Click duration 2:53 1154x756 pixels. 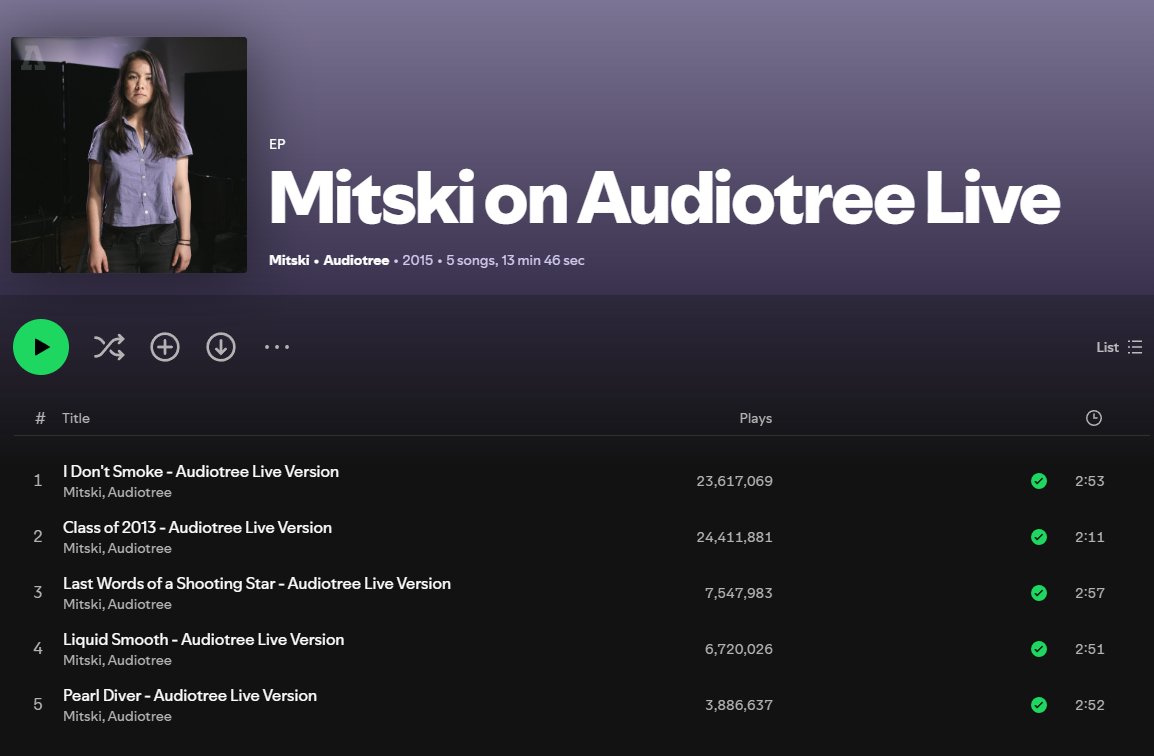point(1089,481)
